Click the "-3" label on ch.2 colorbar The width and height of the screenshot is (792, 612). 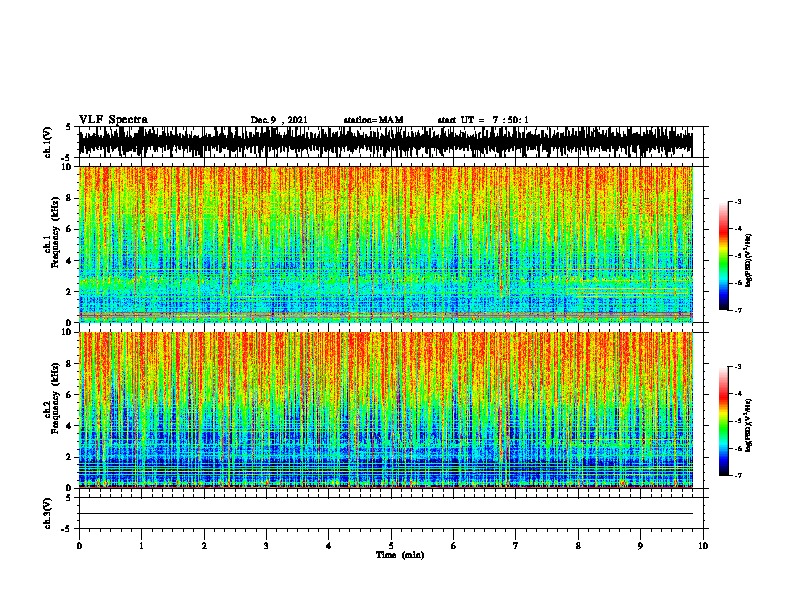(x=737, y=367)
